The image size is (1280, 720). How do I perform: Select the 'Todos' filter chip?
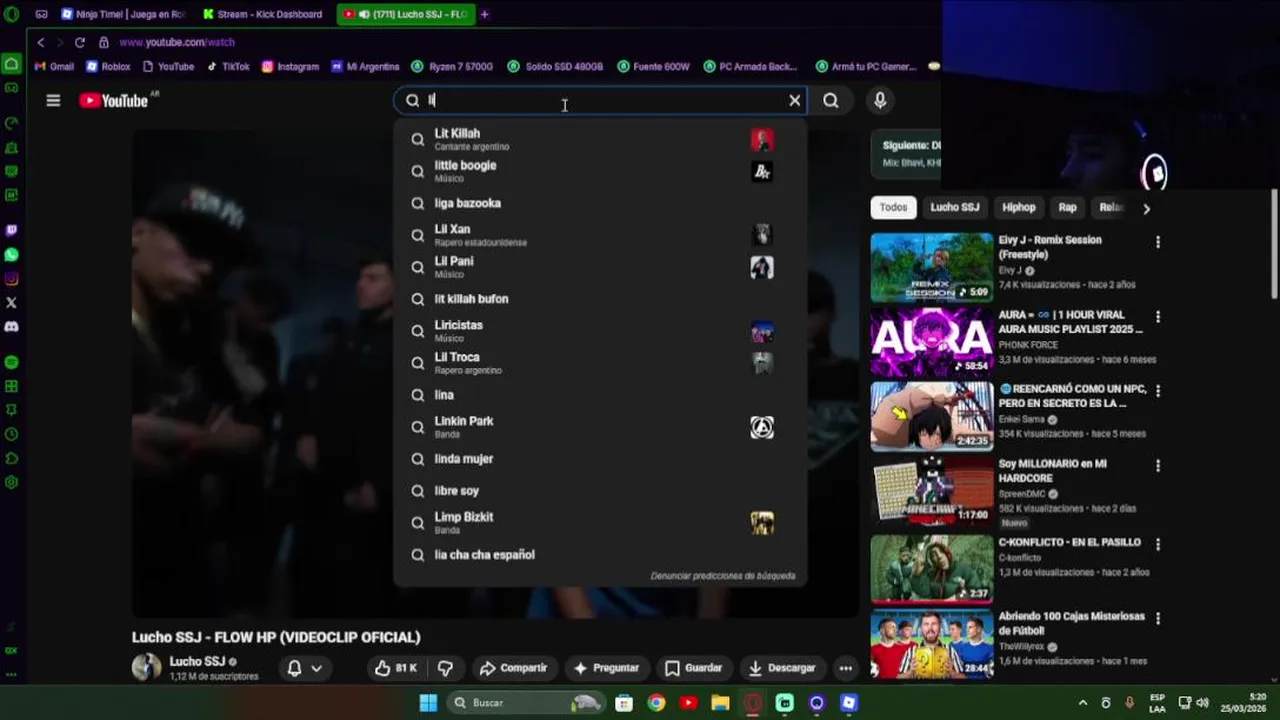[x=893, y=207]
